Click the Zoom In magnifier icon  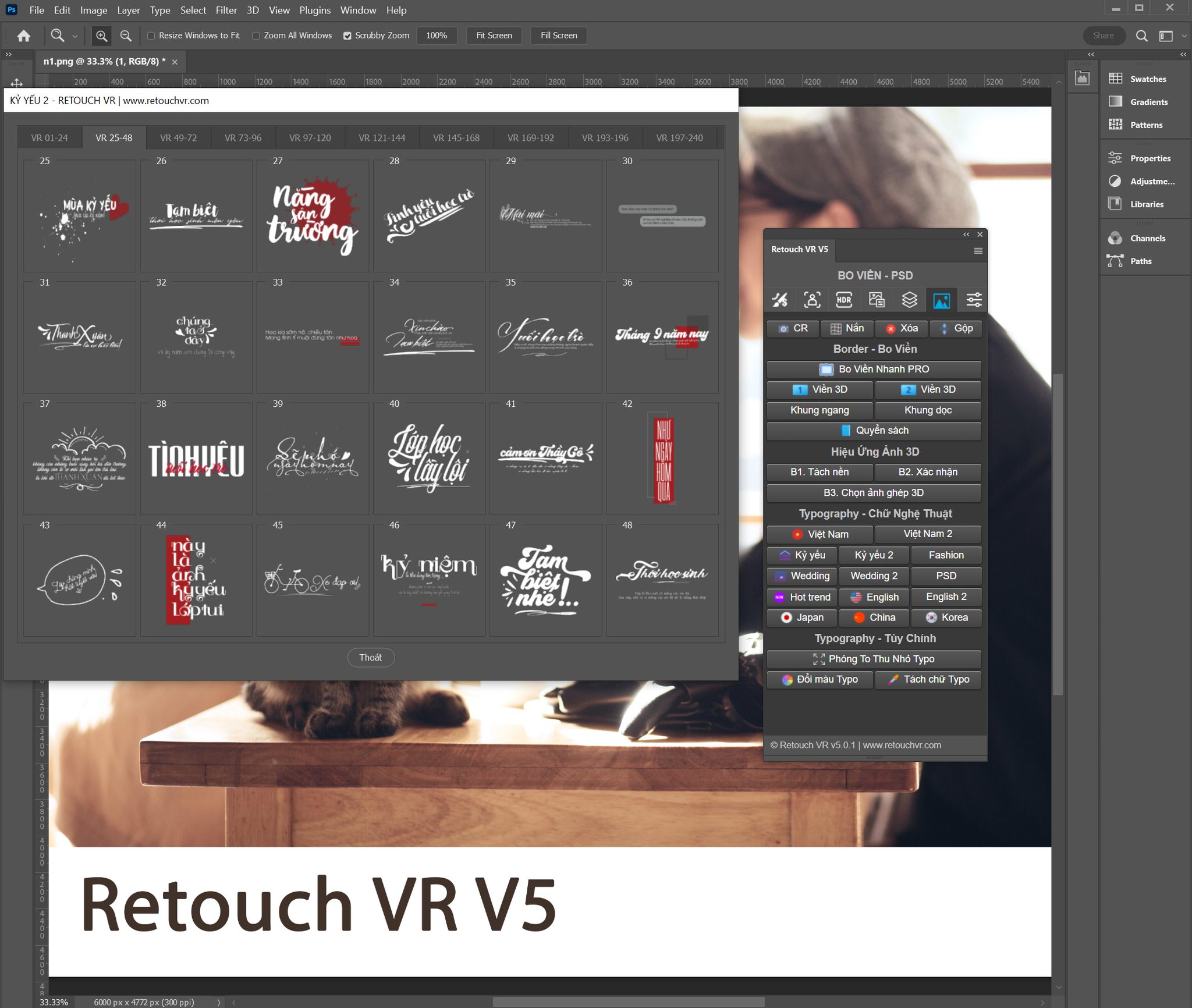(101, 36)
